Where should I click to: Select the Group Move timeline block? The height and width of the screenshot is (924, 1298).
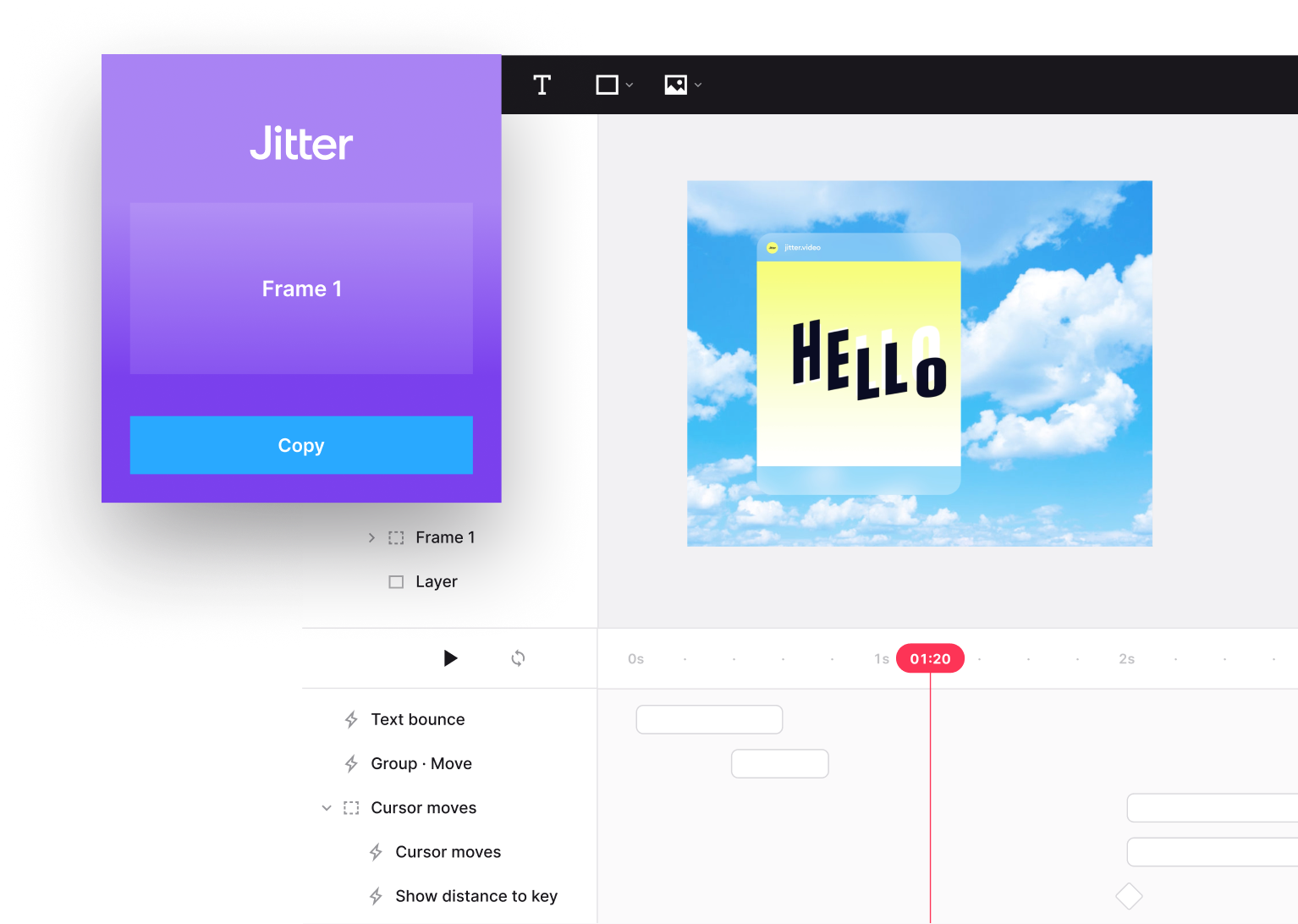point(779,764)
